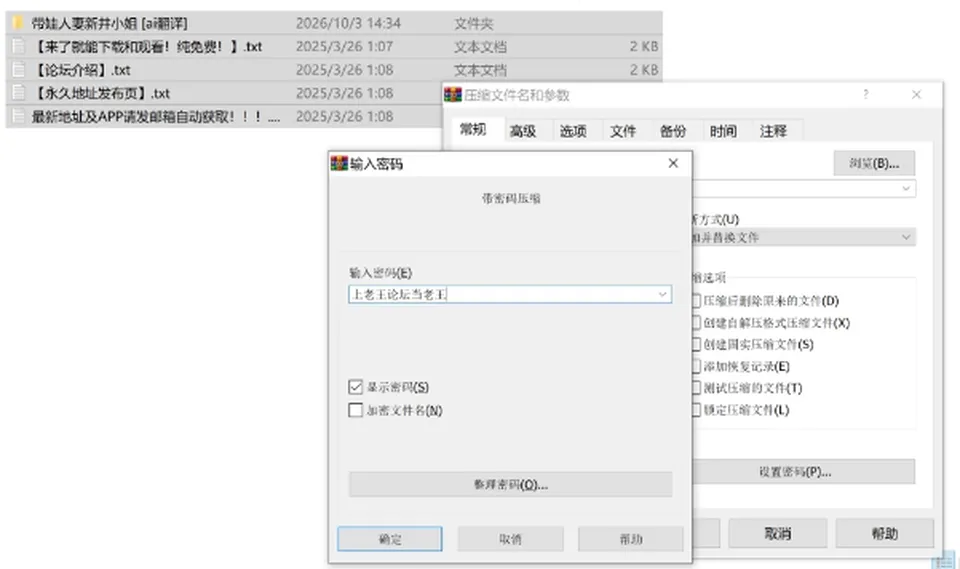This screenshot has width=960, height=569.
Task: Click the text file icon of 【论坛介绍】.txt
Action: point(18,70)
